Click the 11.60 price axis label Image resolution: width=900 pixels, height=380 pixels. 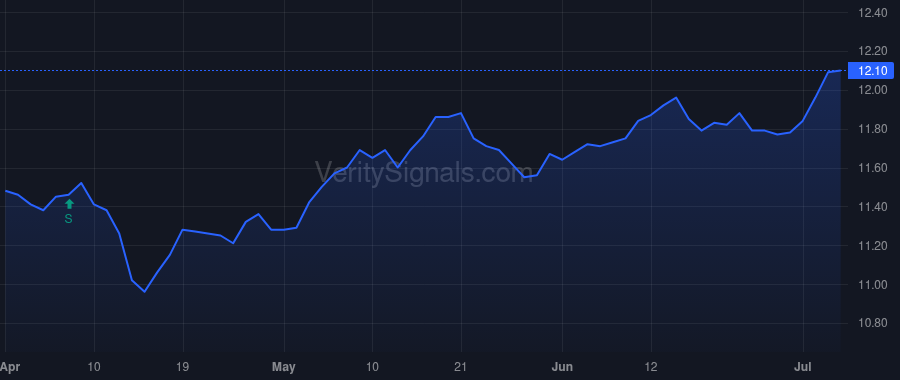(x=872, y=168)
